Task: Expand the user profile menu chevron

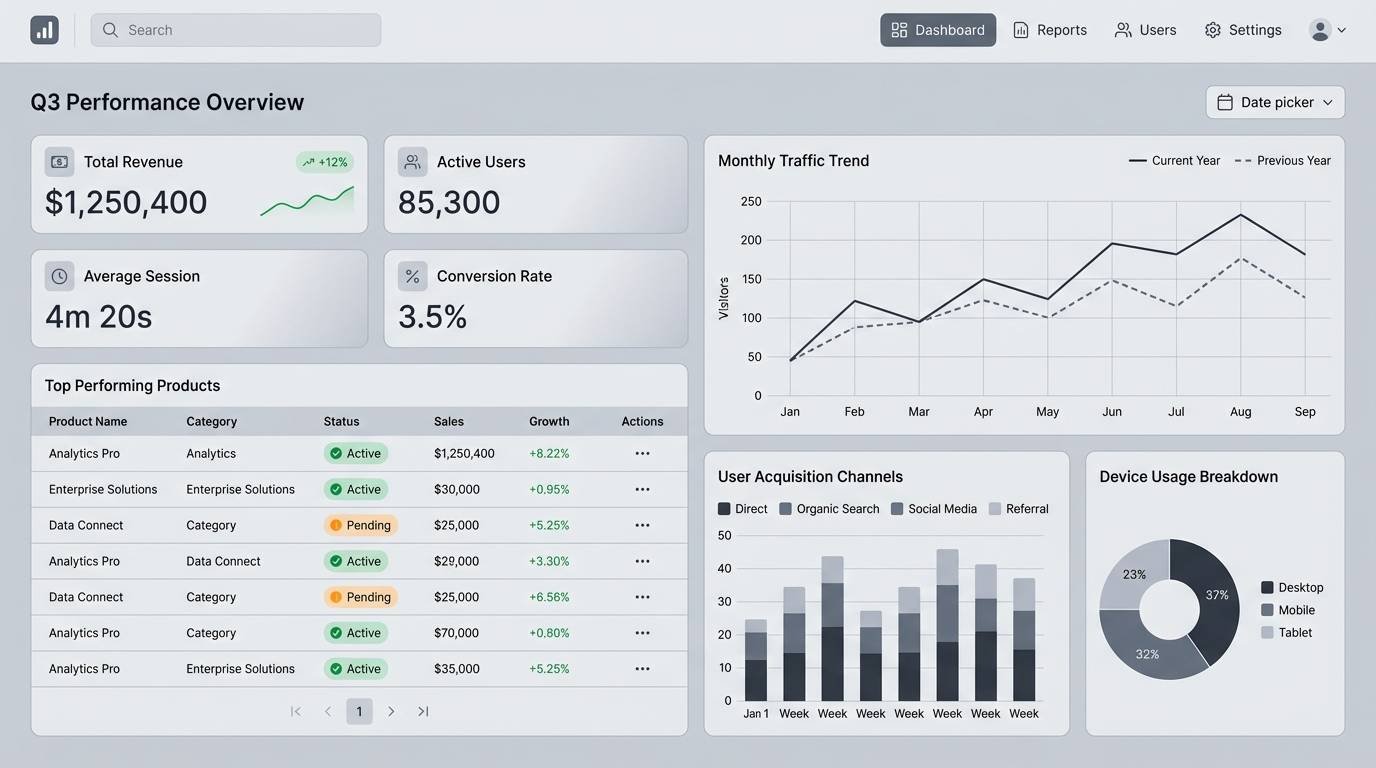Action: 1341,30
